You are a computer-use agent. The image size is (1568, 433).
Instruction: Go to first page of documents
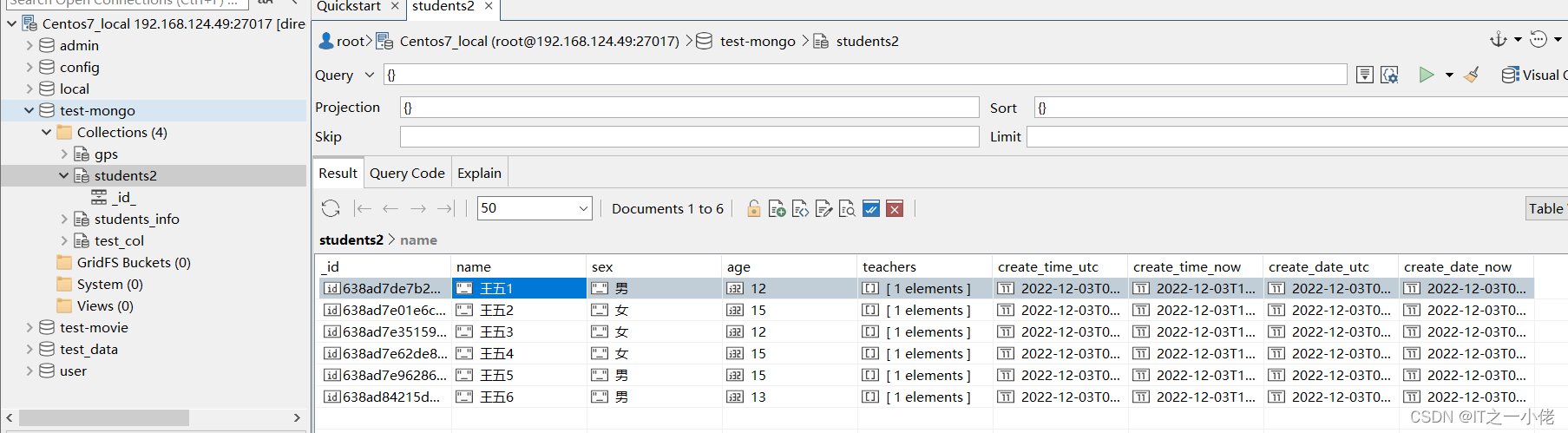(x=363, y=208)
